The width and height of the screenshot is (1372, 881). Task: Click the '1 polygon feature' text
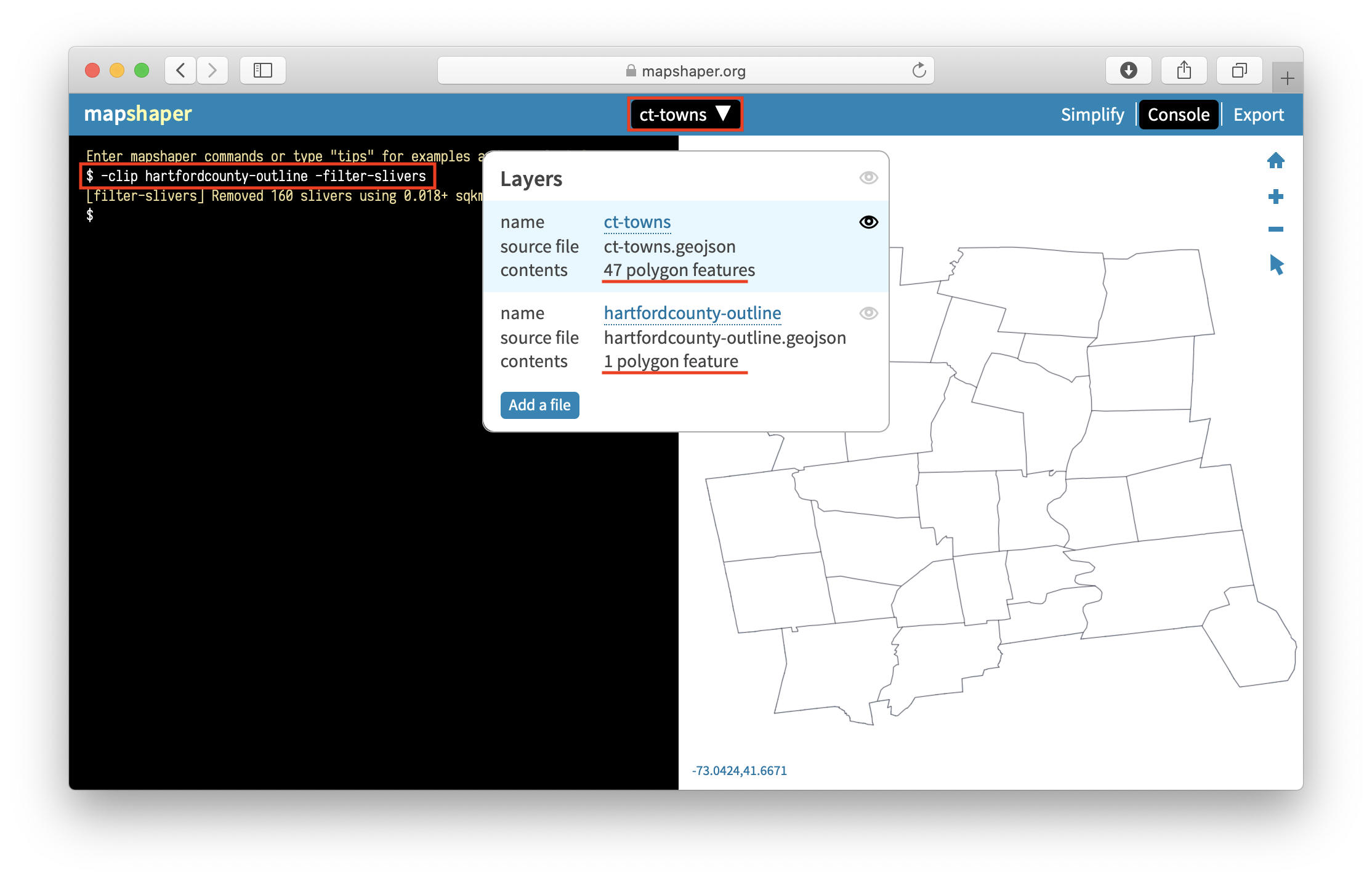tap(671, 362)
